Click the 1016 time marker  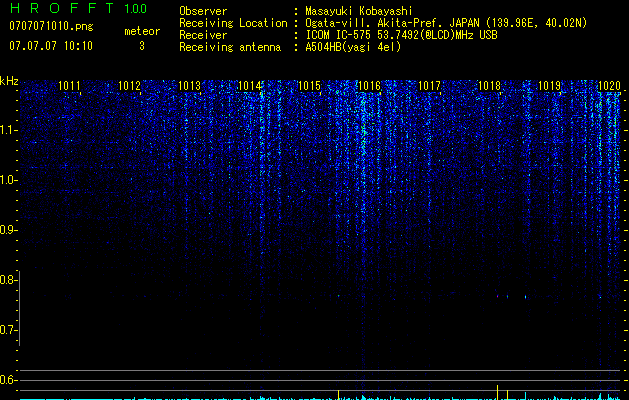click(x=369, y=86)
